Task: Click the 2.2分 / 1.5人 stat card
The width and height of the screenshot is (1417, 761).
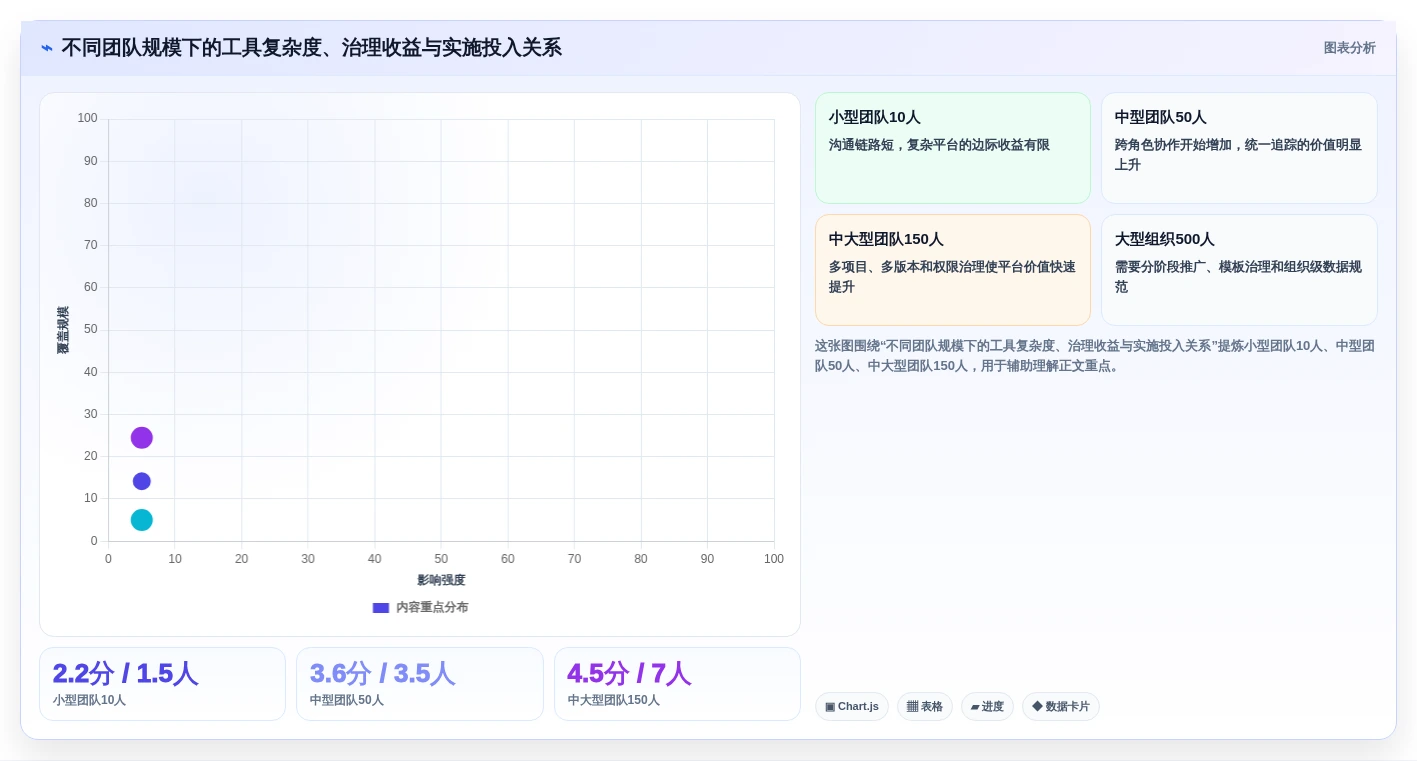Action: click(x=162, y=684)
